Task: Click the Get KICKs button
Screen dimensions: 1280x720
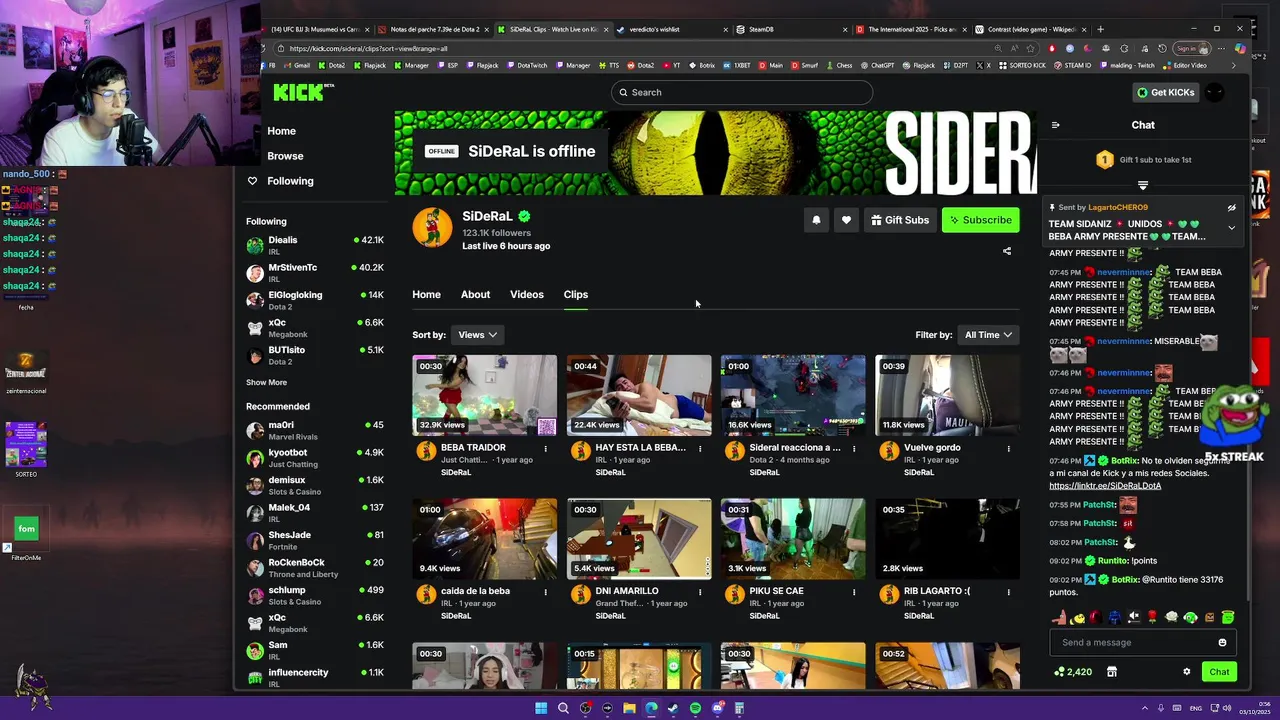Action: [1165, 92]
